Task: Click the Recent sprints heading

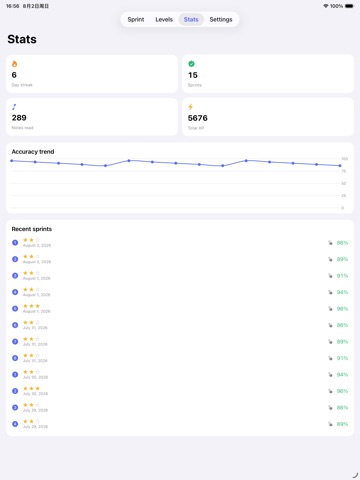Action: pos(32,229)
